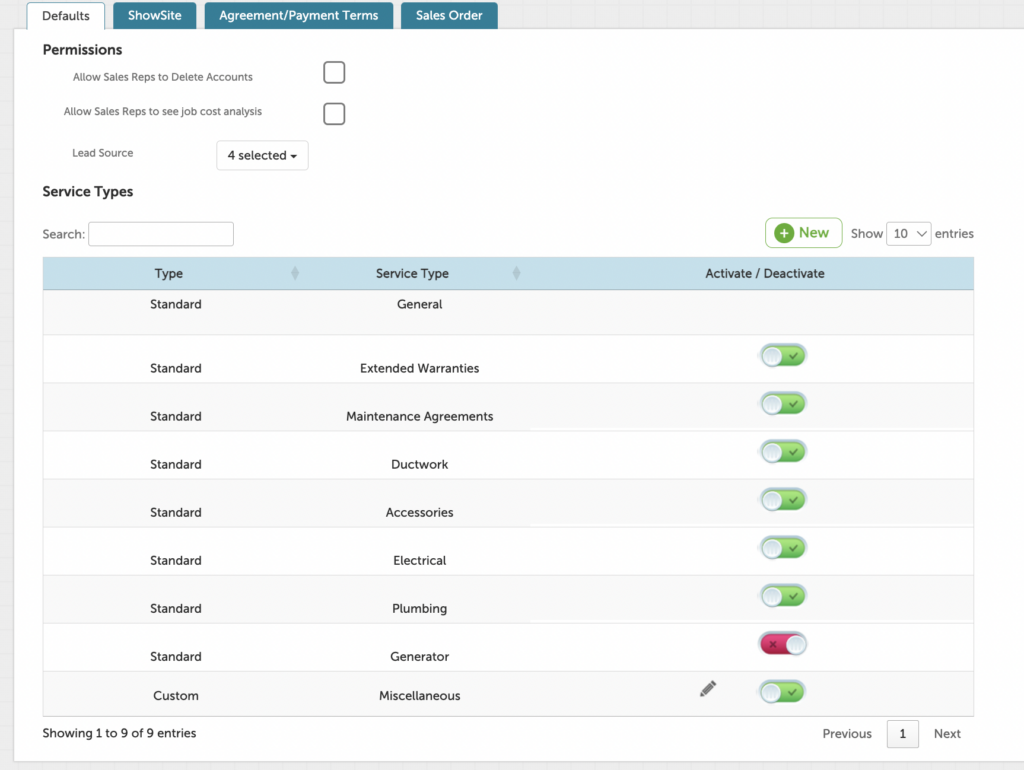Viewport: 1024px width, 770px height.
Task: Click the Activate / Deactivate column header
Action: (x=765, y=274)
